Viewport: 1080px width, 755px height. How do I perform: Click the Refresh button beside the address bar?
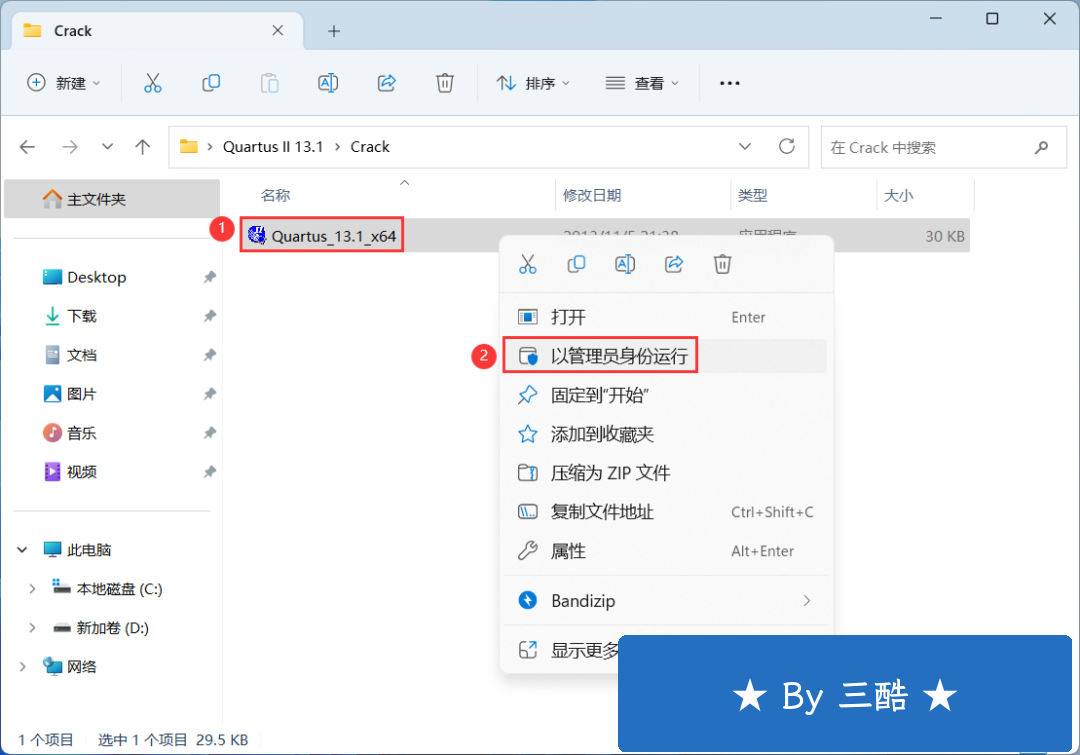(x=787, y=147)
